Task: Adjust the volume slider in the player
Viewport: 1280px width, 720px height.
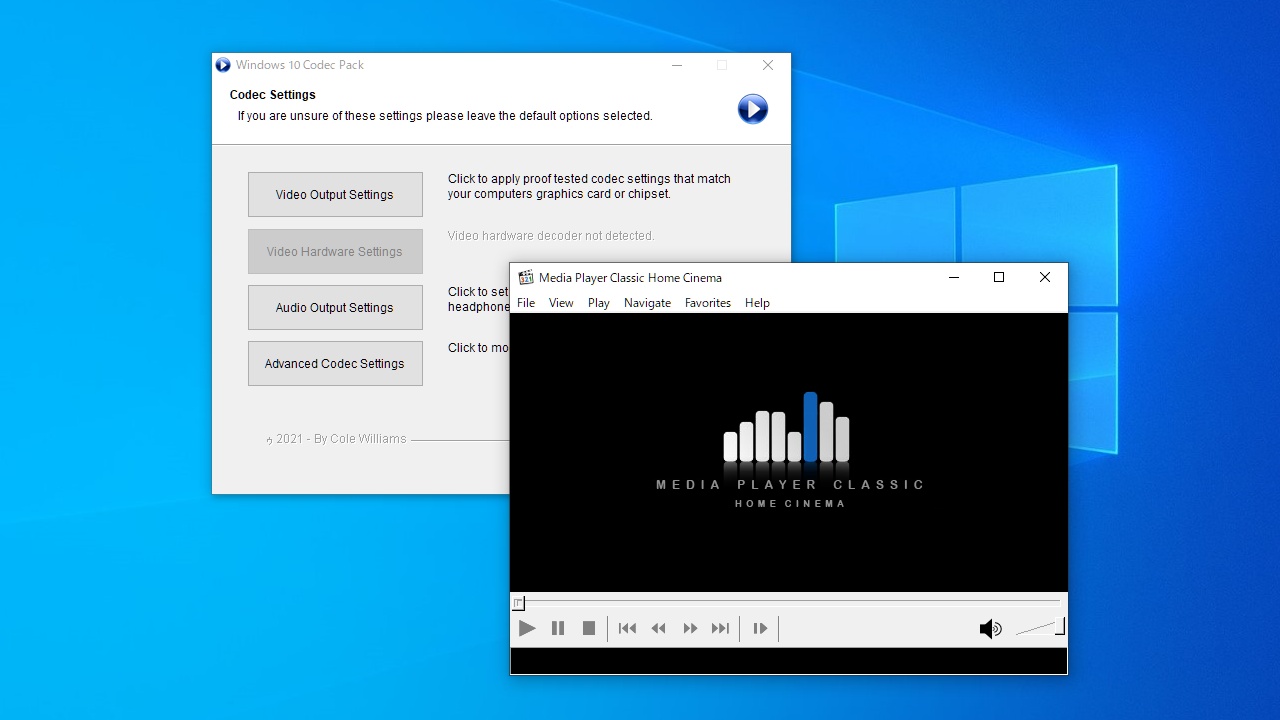Action: tap(1040, 627)
